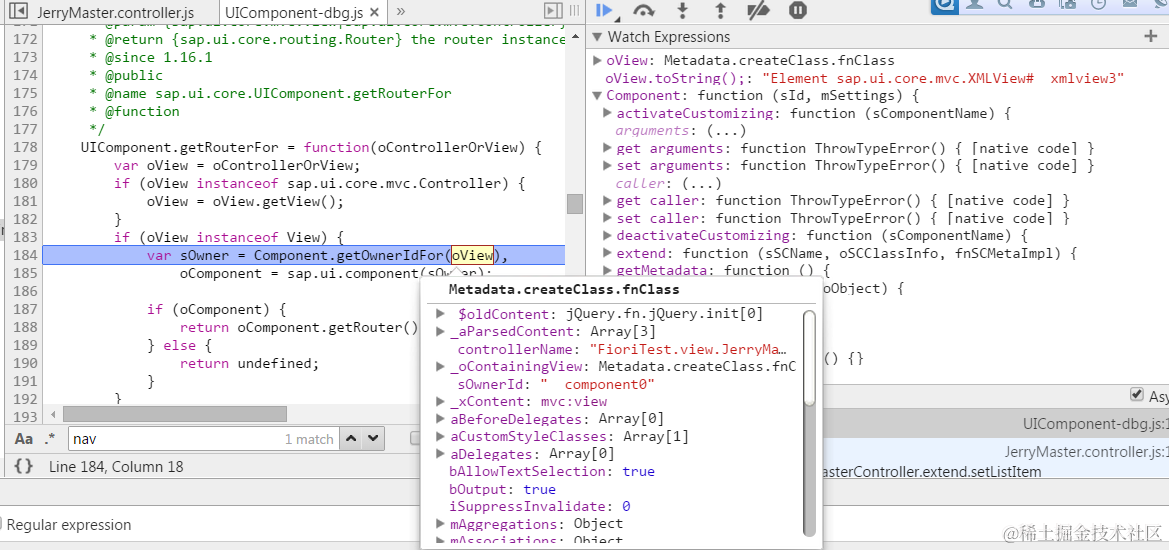
Task: Toggle regex search (.*) button
Action: tap(50, 439)
